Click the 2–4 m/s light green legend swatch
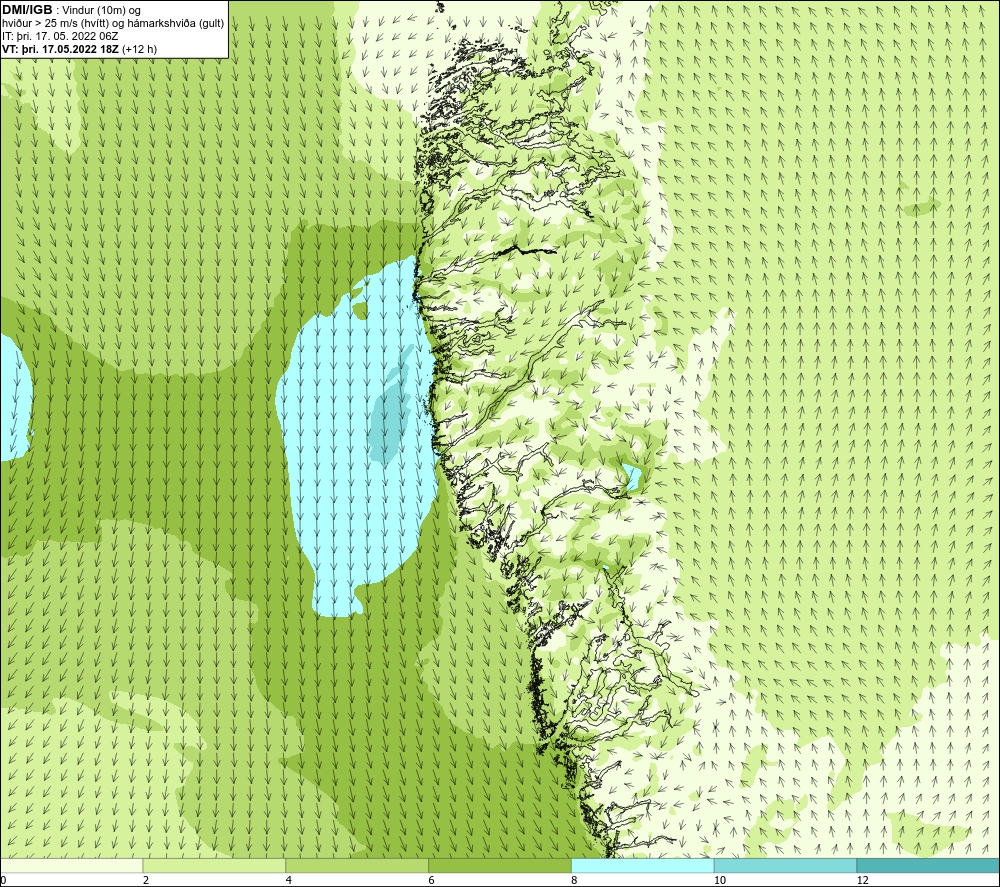1000x887 pixels. click(214, 865)
